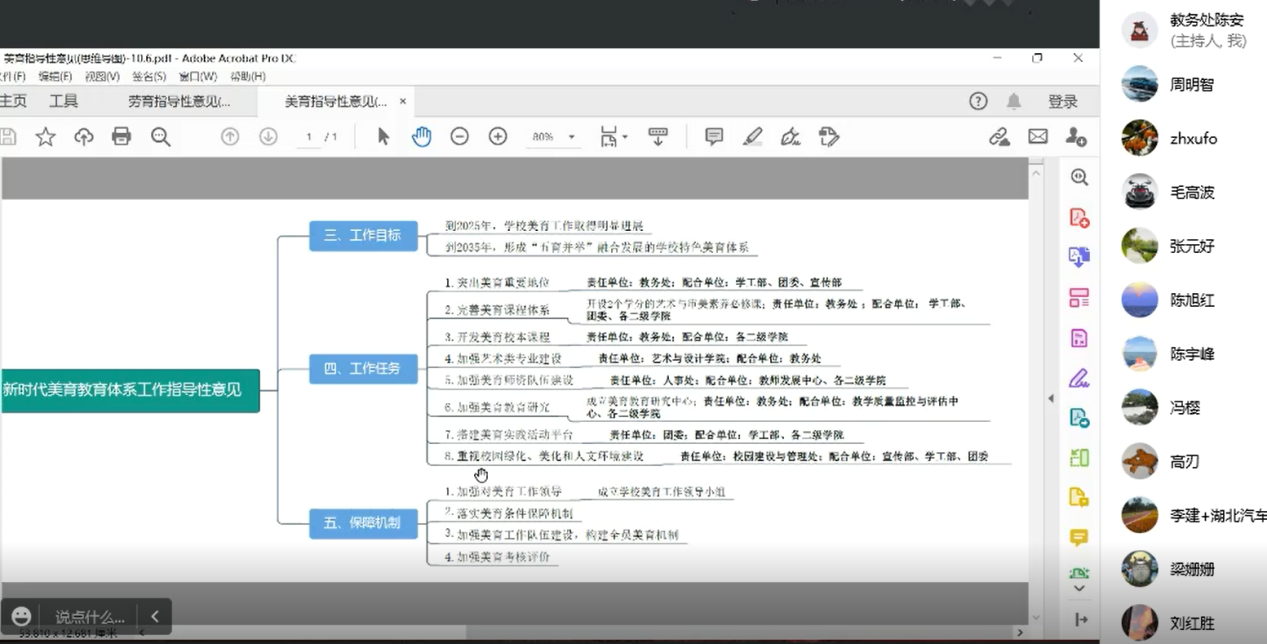Add the document to starred files
Screen dimensions: 1267x644
45,137
